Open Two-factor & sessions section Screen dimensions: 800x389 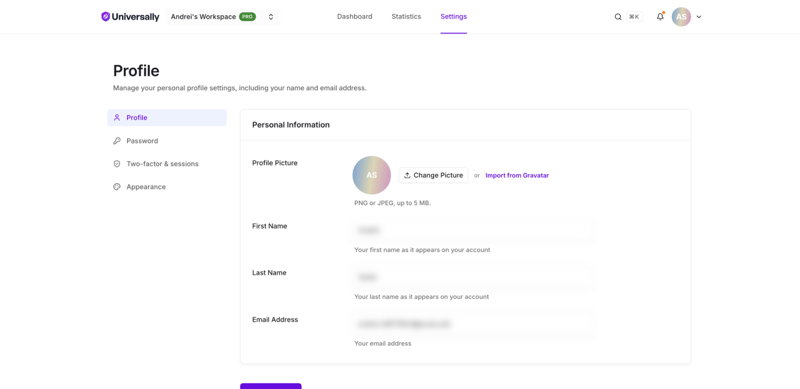[167, 164]
